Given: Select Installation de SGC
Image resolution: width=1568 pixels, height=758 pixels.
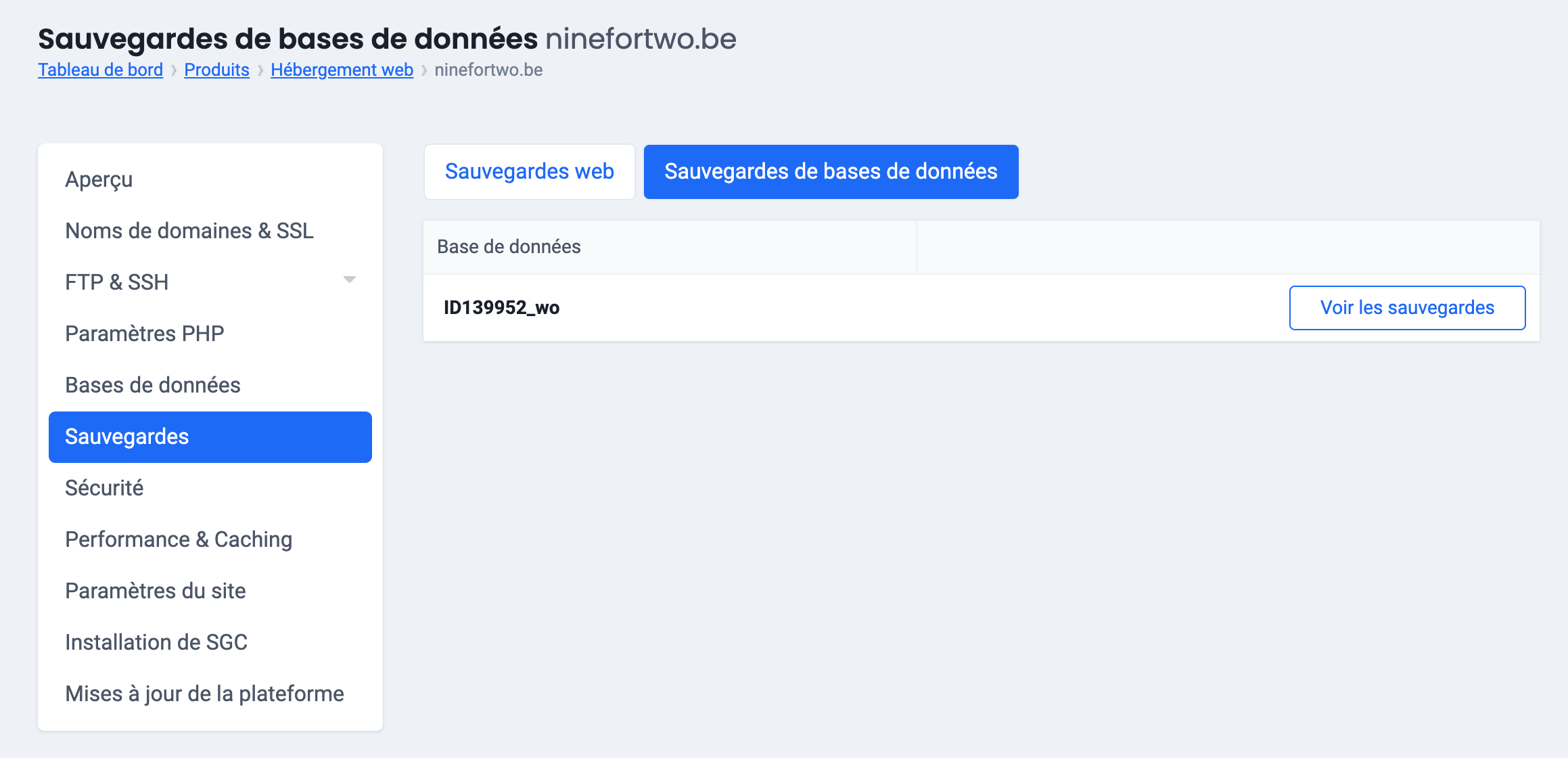Looking at the screenshot, I should [156, 642].
